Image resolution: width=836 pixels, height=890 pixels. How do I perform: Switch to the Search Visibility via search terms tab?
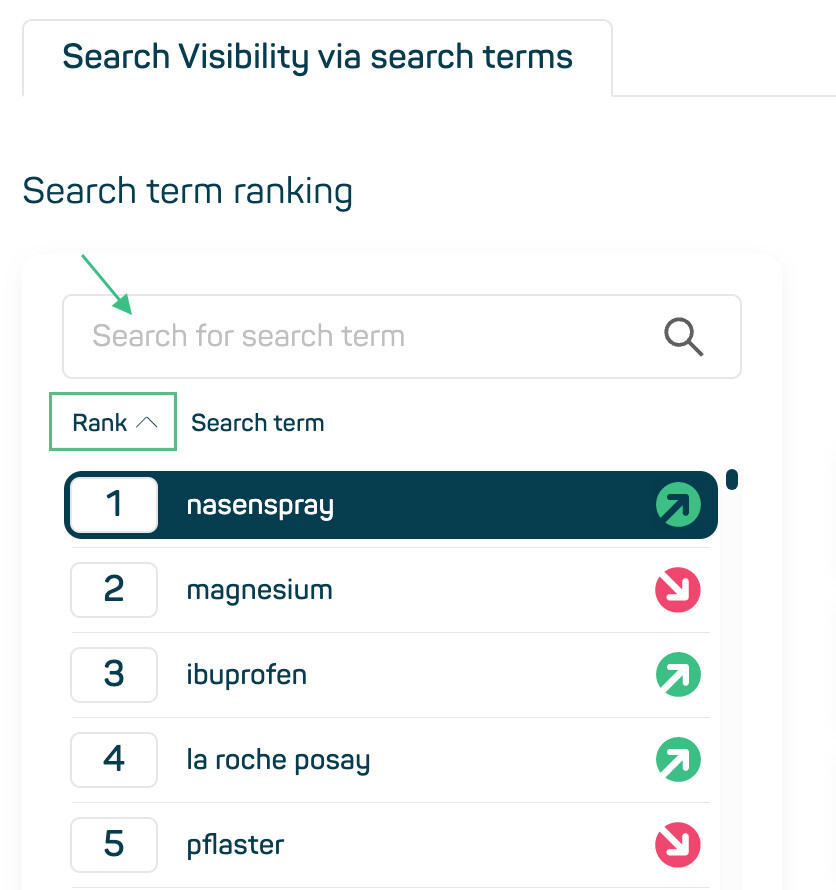pos(317,57)
